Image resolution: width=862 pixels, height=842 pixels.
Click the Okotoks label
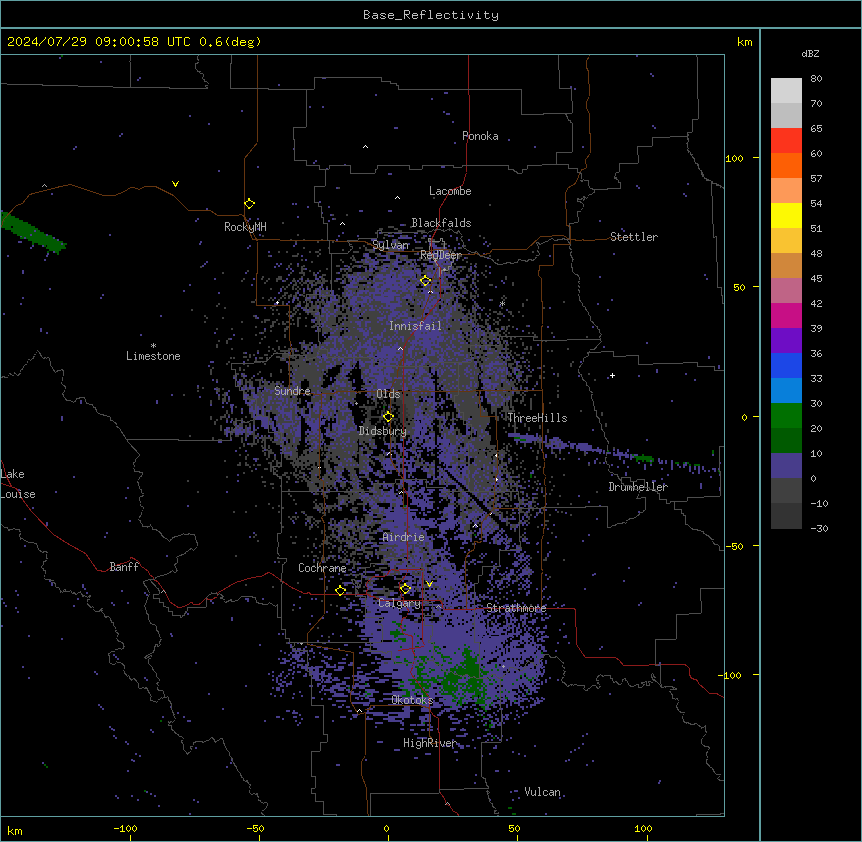pos(412,700)
